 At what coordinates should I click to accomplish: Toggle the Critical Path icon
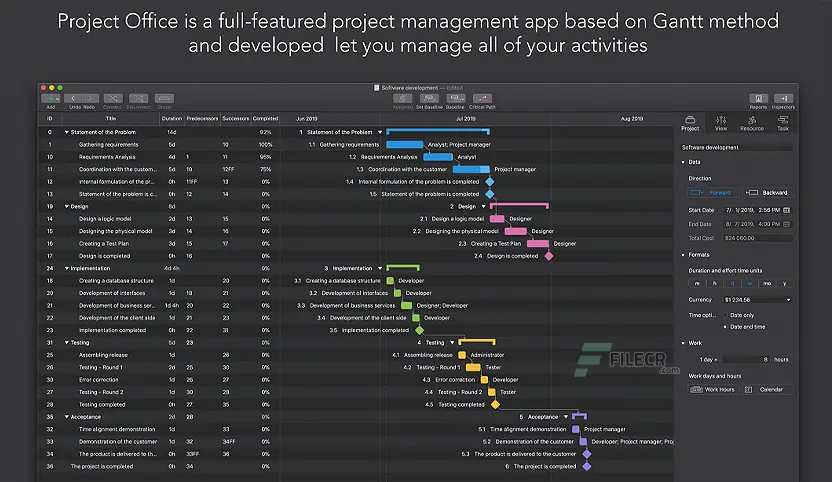pos(481,98)
